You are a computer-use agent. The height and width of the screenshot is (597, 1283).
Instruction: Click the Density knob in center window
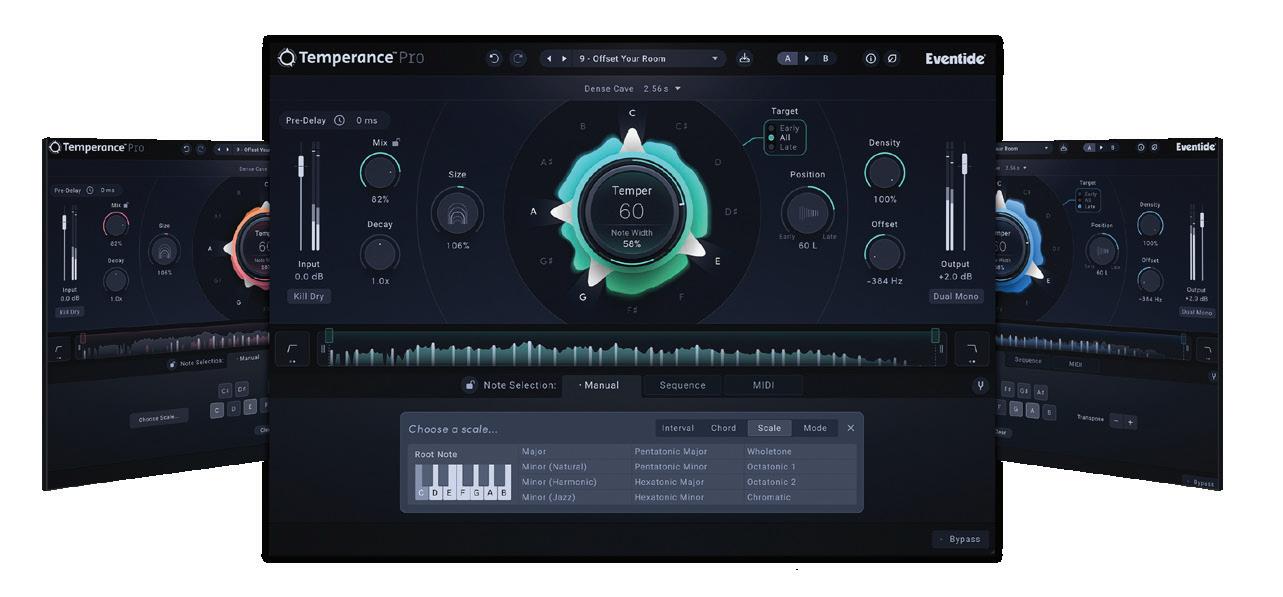coord(884,172)
